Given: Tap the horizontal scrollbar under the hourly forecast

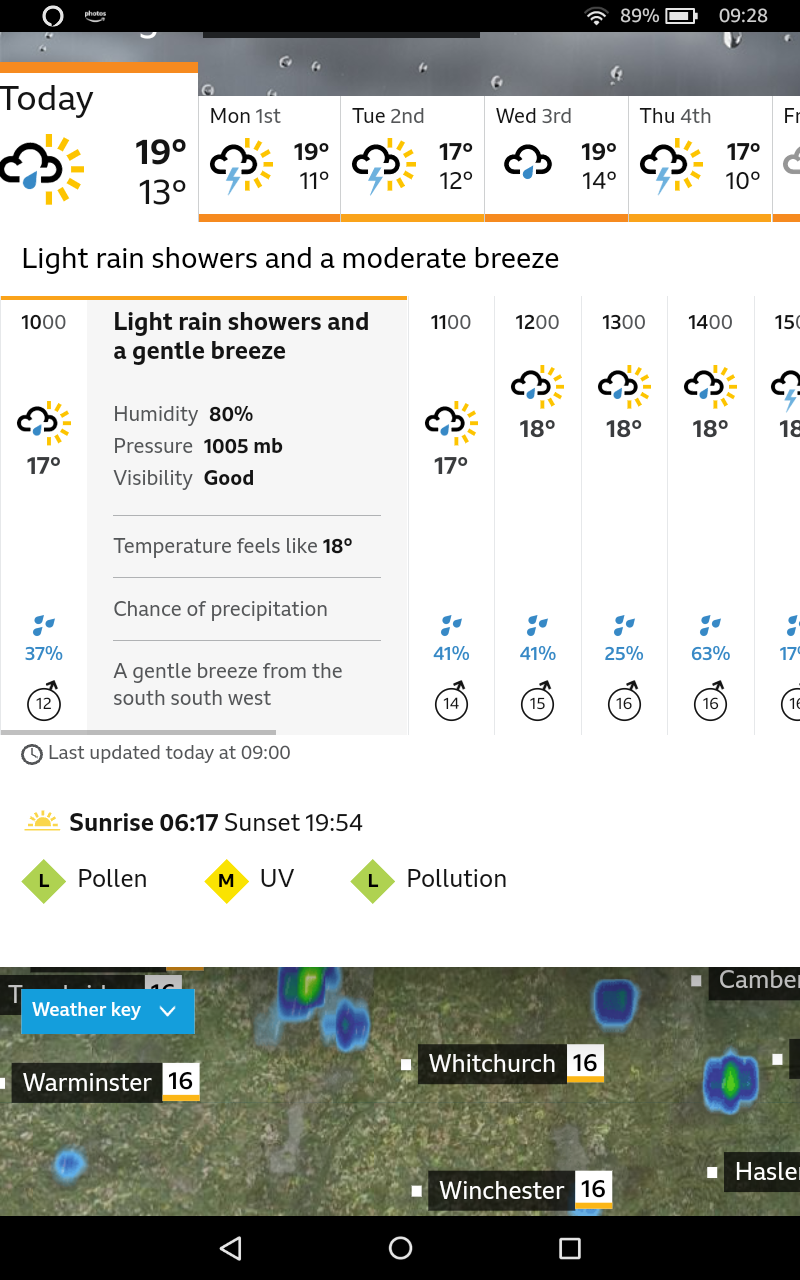Looking at the screenshot, I should [x=138, y=732].
